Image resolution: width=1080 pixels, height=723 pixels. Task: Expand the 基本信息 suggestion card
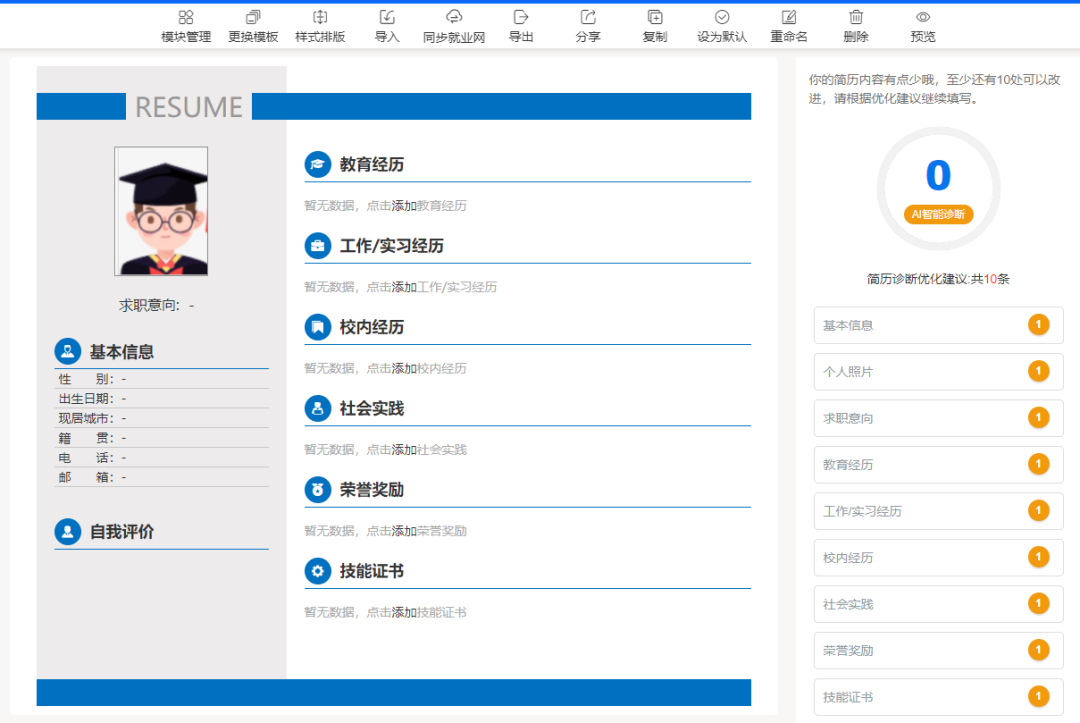point(938,325)
